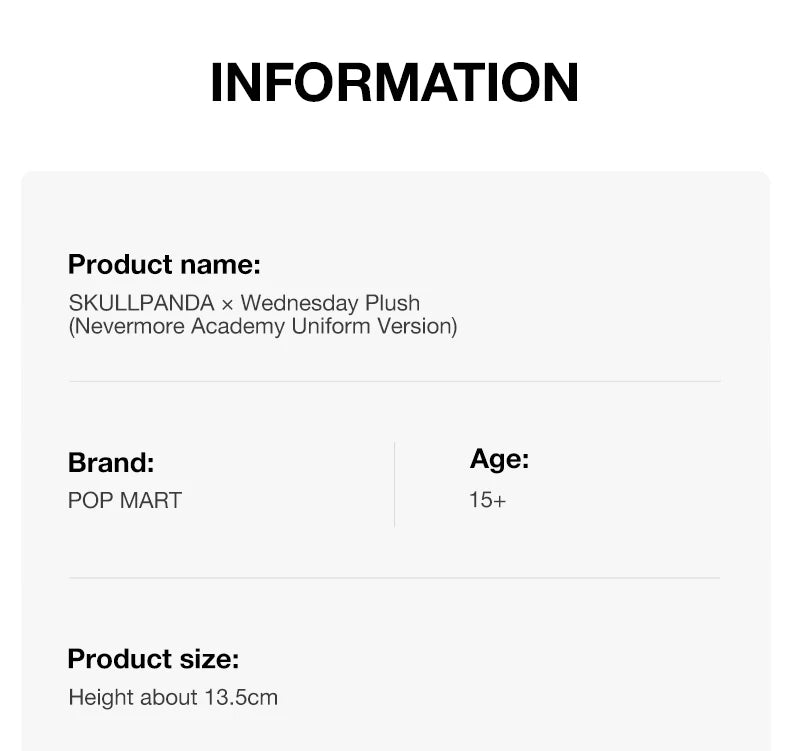Click the horizontal divider above Product size
The width and height of the screenshot is (790, 751).
click(x=394, y=577)
